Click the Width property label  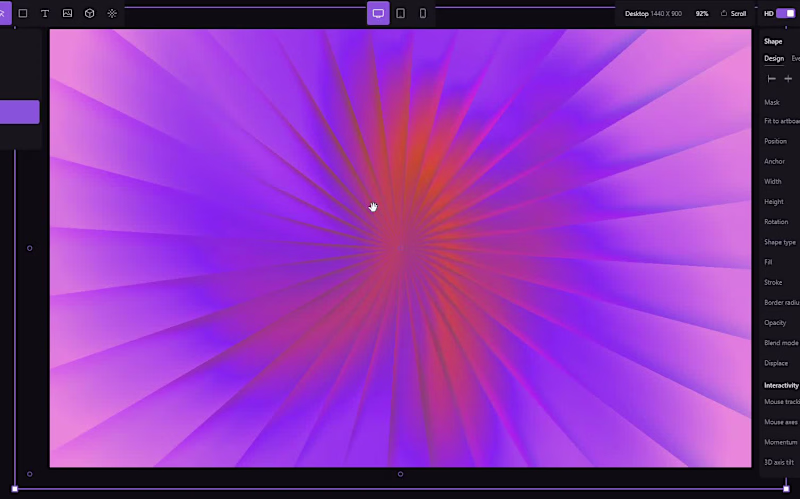point(772,181)
